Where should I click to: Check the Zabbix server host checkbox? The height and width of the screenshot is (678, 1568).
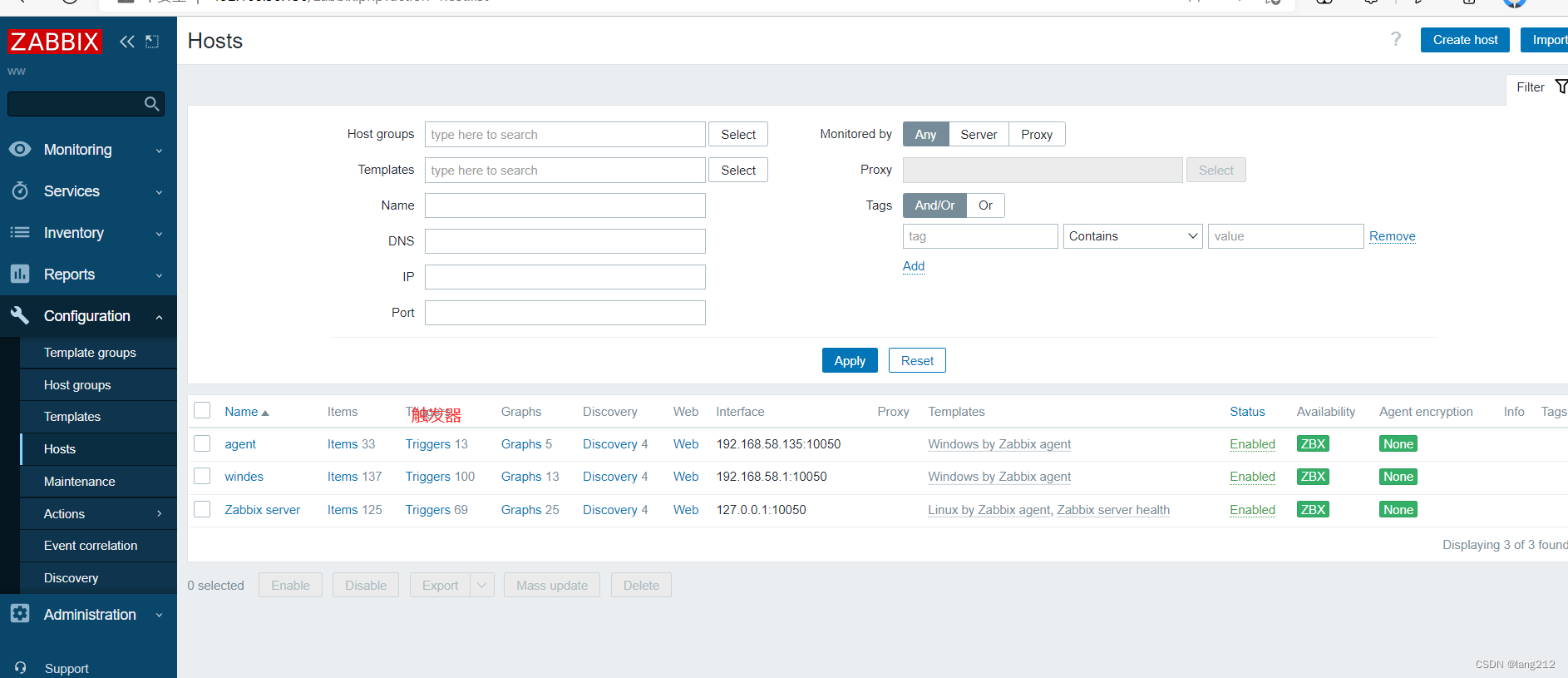pos(202,508)
